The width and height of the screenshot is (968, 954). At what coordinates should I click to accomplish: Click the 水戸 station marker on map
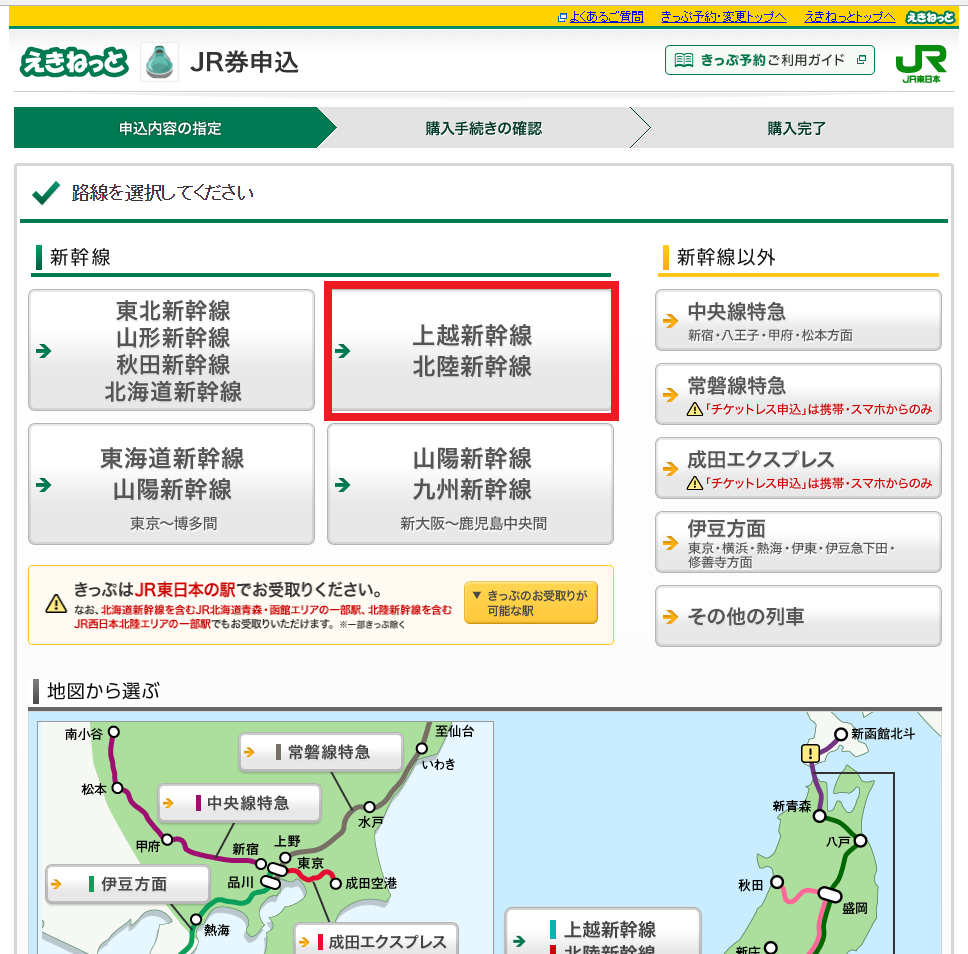point(369,806)
